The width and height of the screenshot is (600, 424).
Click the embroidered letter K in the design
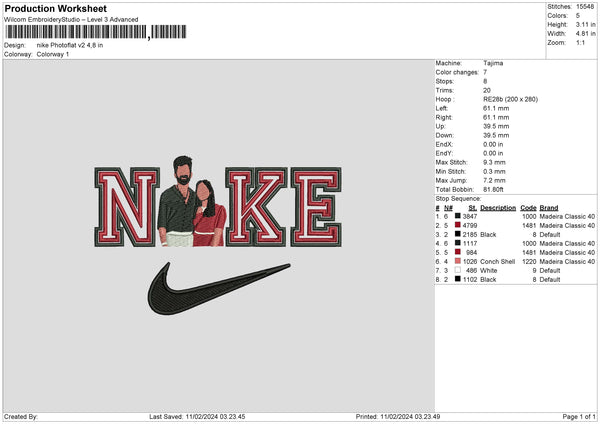tap(256, 207)
